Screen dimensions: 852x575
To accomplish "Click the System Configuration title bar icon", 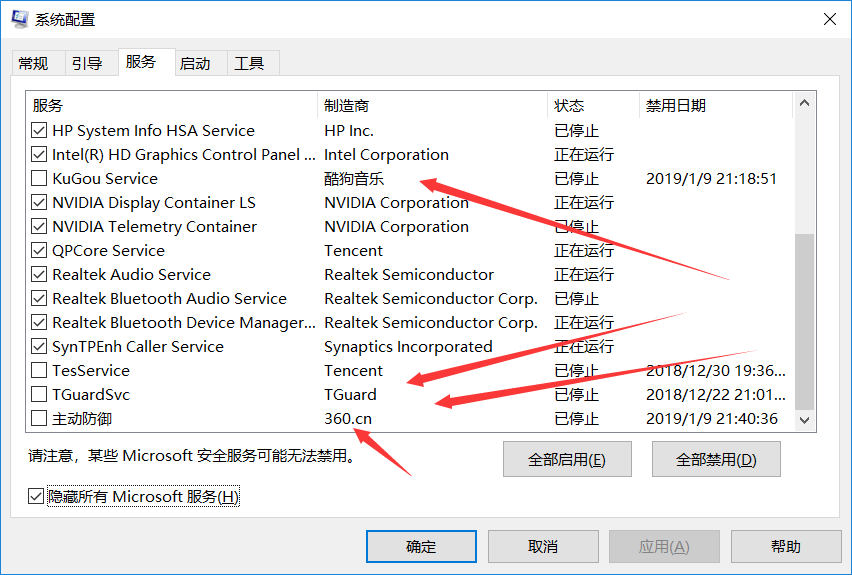I will [x=20, y=19].
